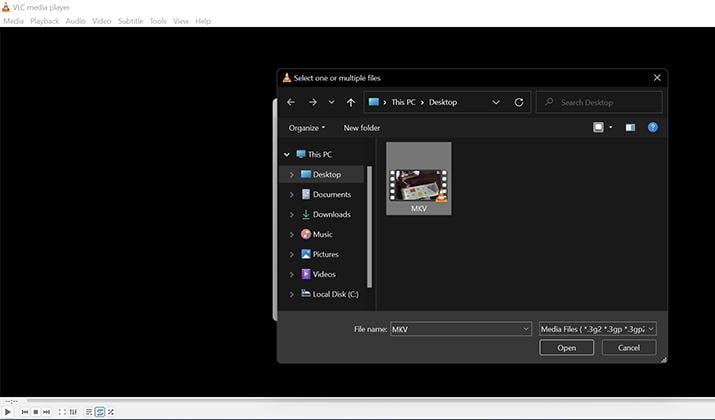Click the address bar folder icon
The image size is (715, 420).
coord(373,102)
